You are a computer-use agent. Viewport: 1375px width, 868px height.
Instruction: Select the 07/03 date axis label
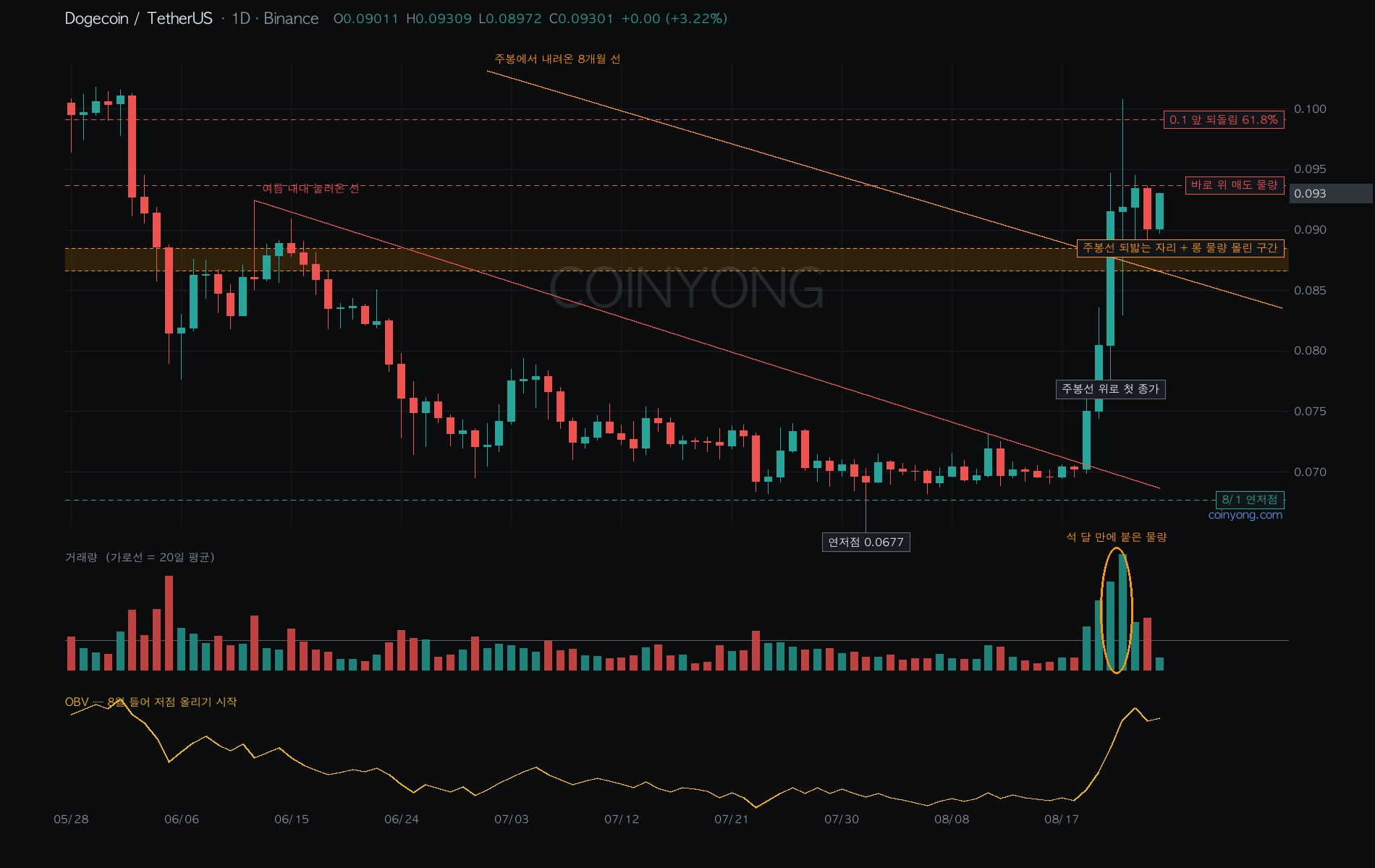click(x=512, y=819)
